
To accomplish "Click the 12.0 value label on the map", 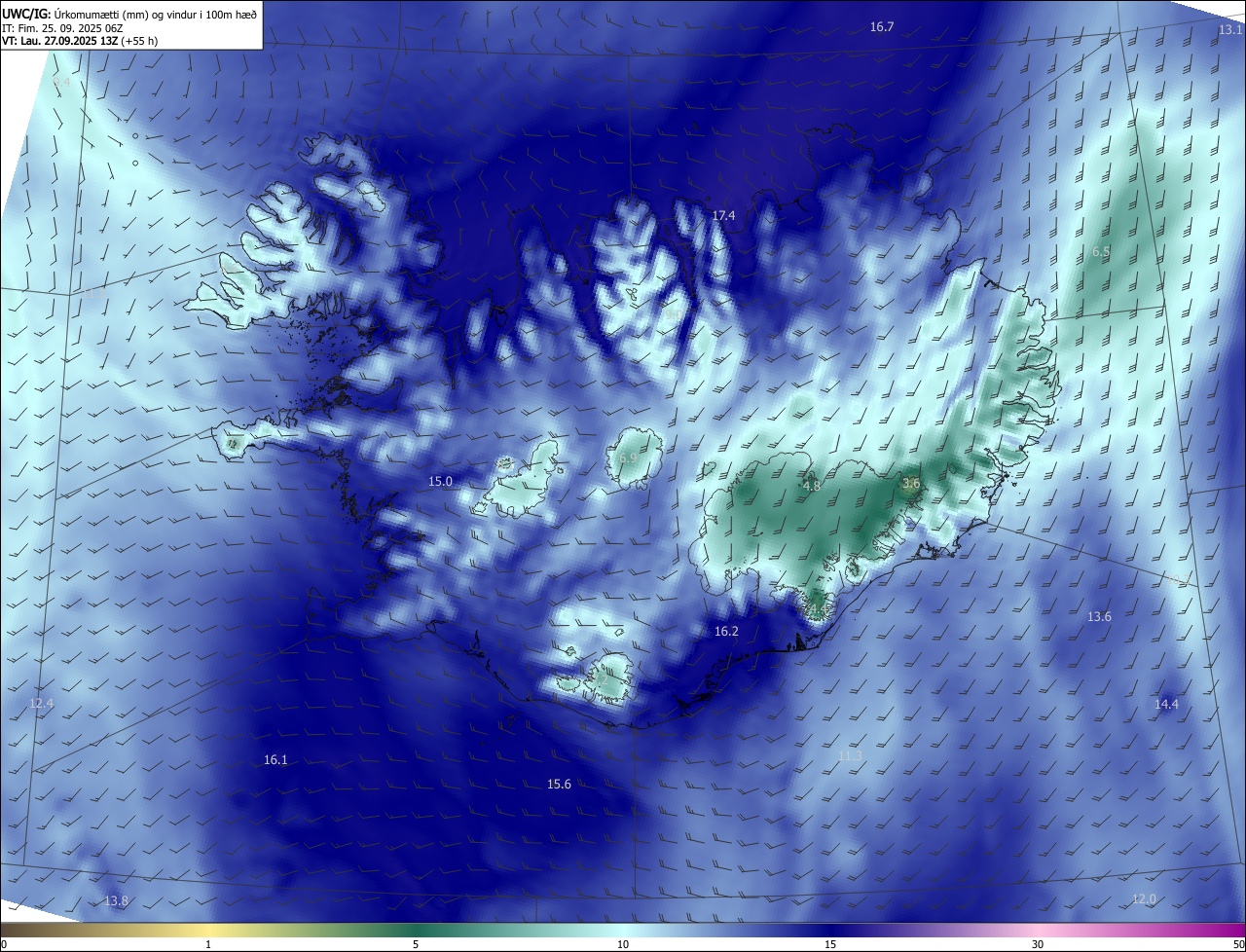I will click(1144, 899).
